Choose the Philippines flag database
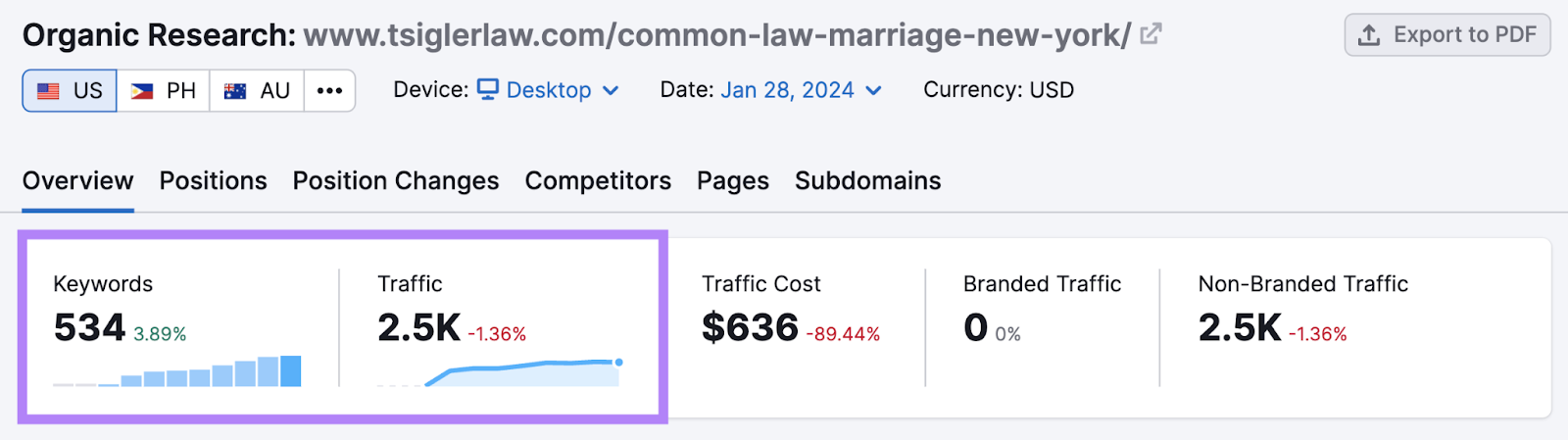 pos(163,91)
